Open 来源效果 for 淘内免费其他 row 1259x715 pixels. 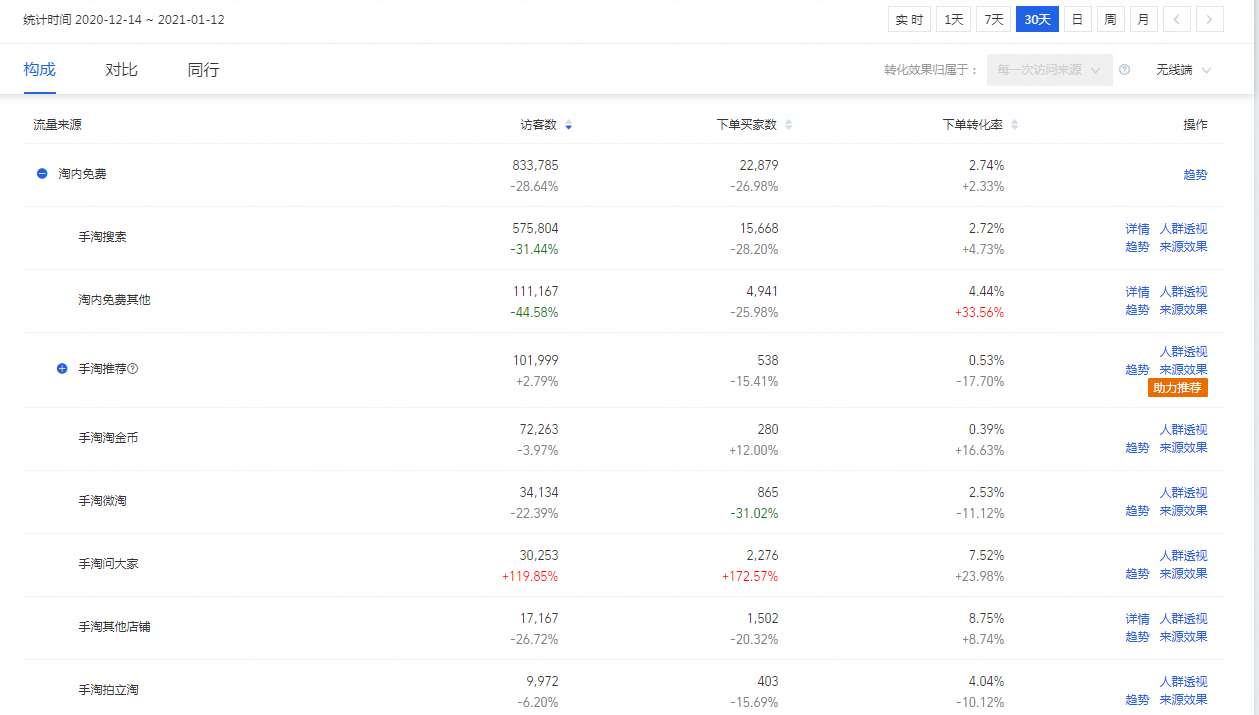1183,310
